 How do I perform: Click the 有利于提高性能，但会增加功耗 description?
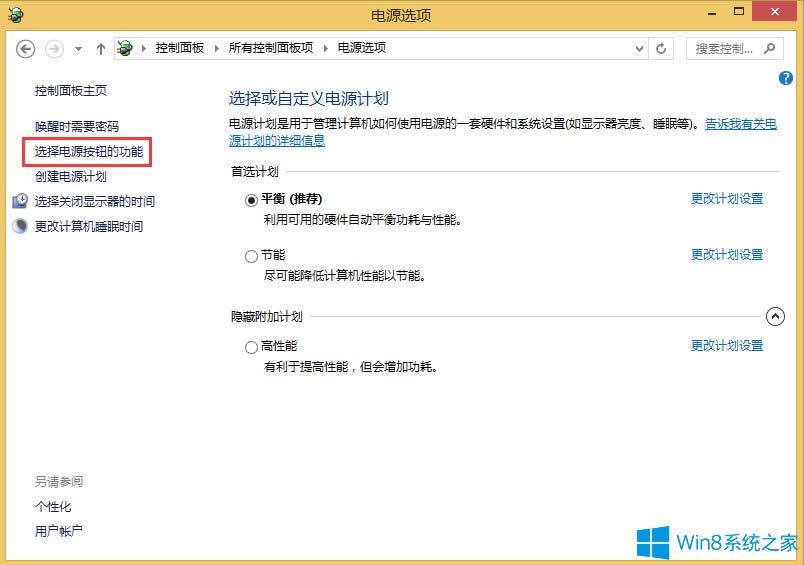(351, 368)
